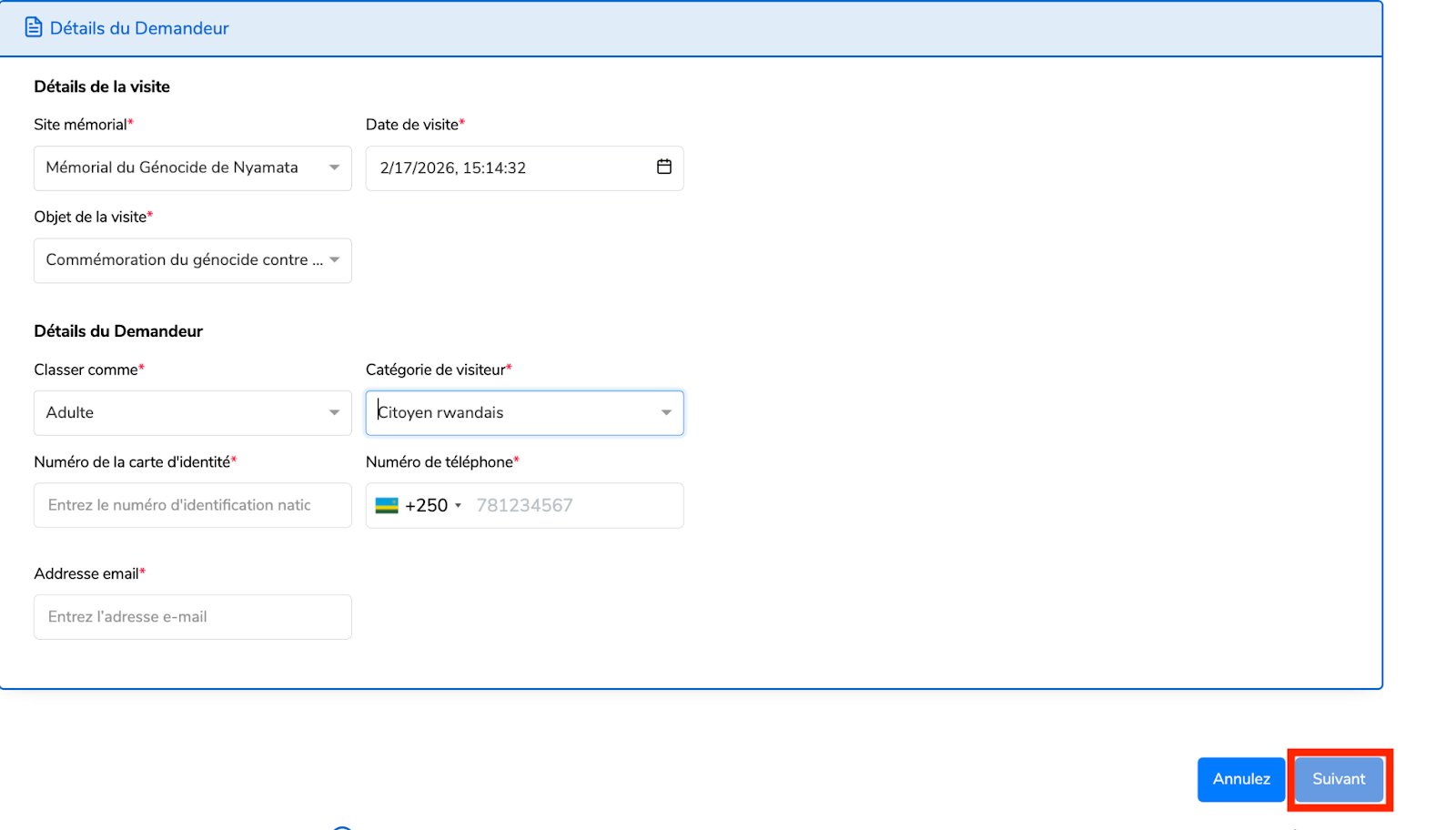Click the Numéro de la carte d'identité field
The width and height of the screenshot is (1456, 830).
pyautogui.click(x=193, y=505)
